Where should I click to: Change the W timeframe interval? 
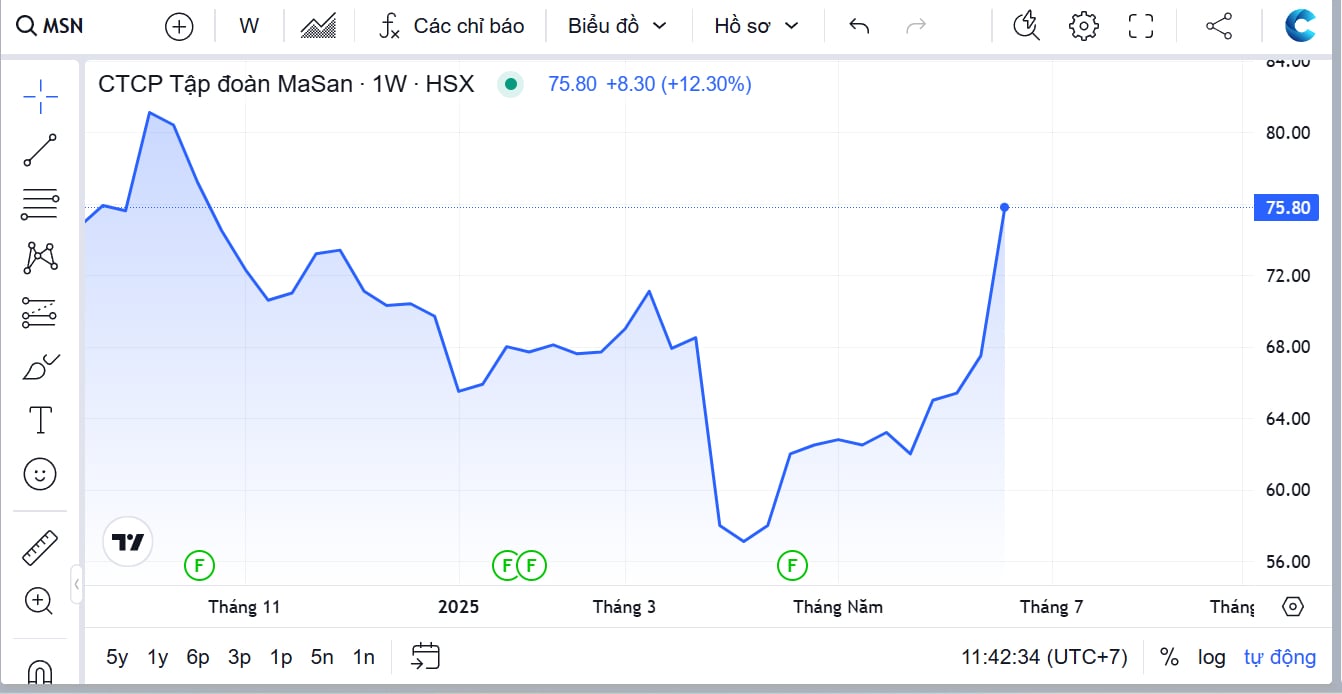pos(249,26)
